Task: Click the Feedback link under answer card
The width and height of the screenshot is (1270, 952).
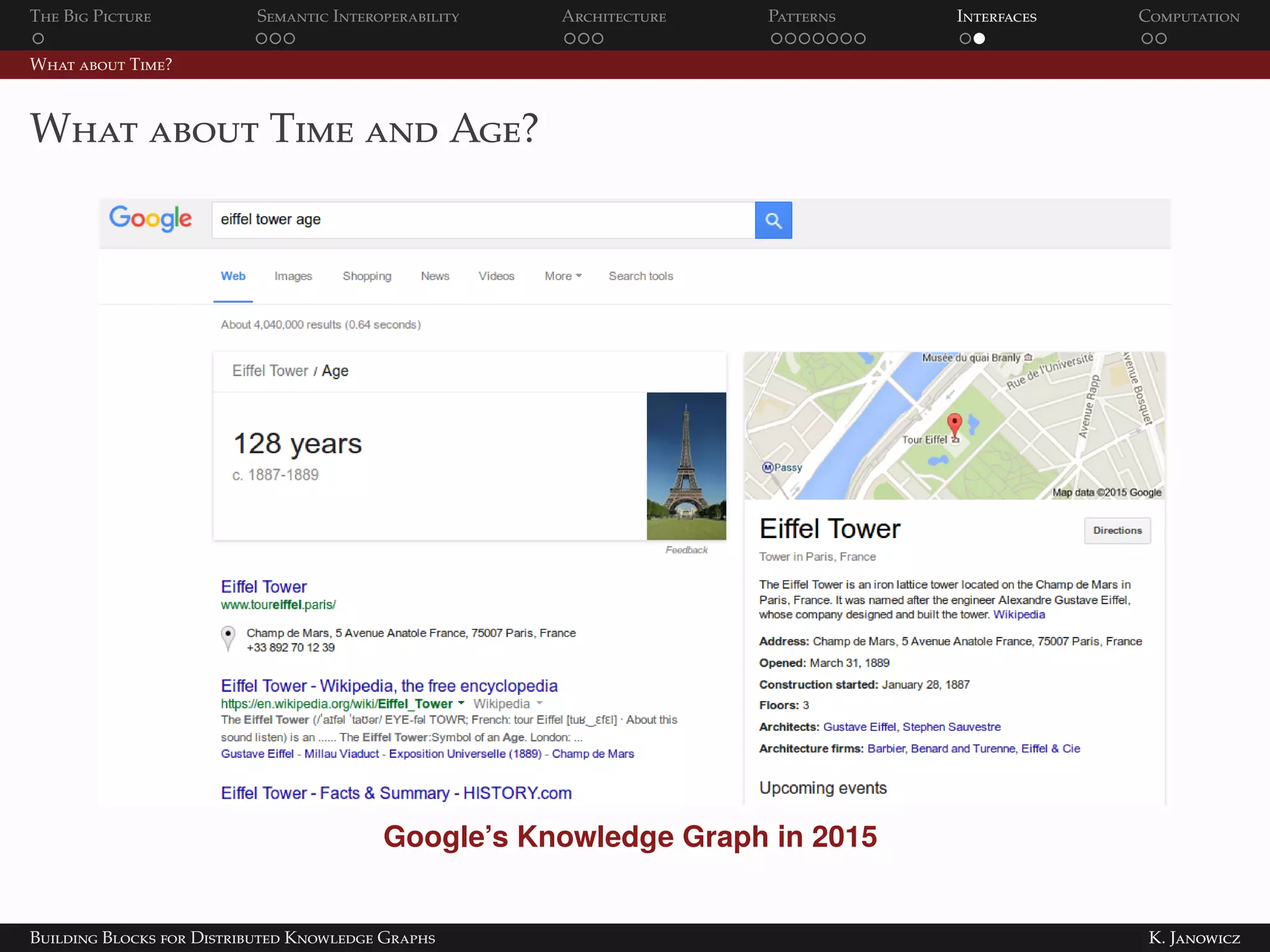Action: tap(686, 550)
